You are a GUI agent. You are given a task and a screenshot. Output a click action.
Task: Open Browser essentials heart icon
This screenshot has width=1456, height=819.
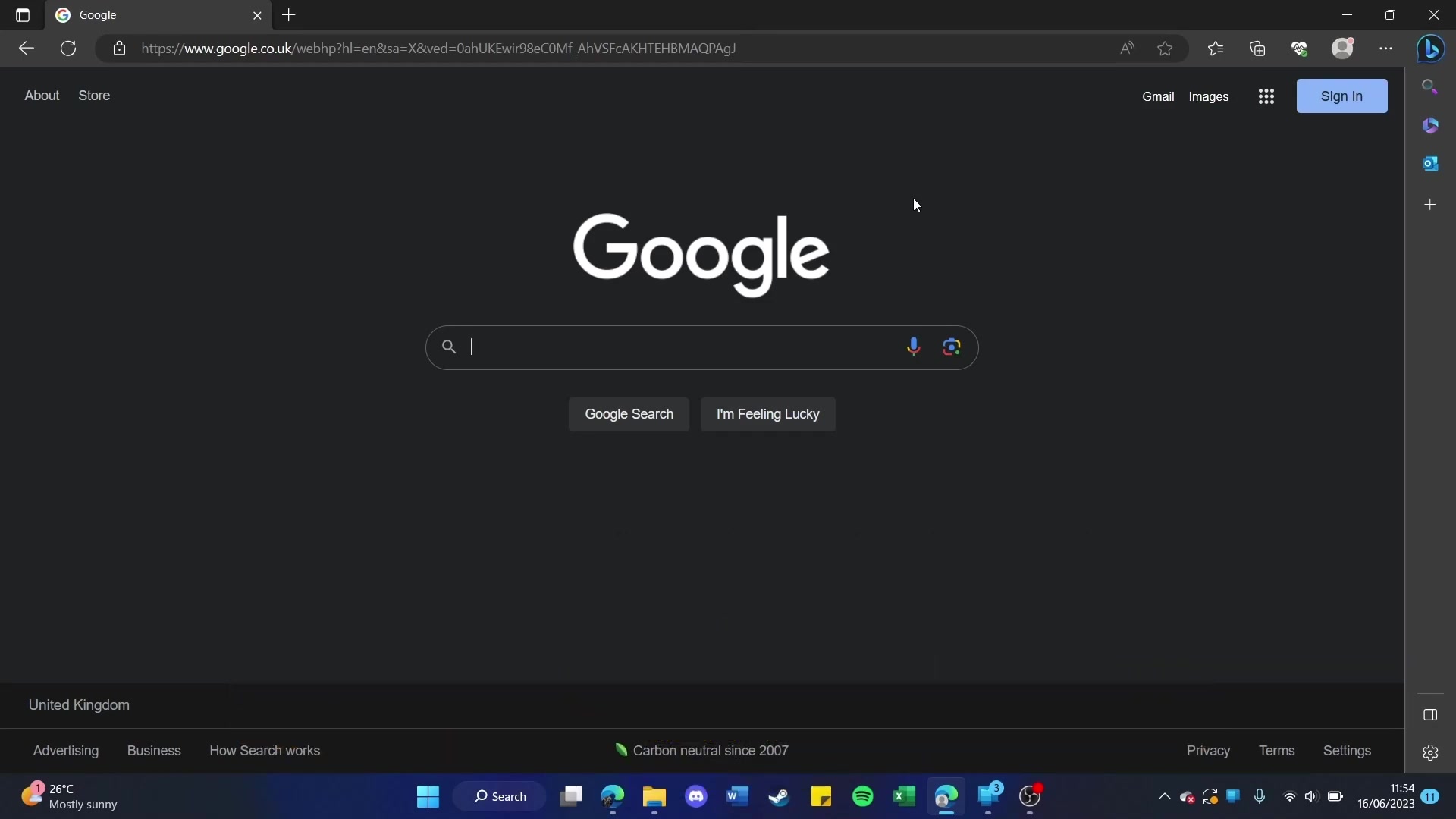click(1299, 49)
